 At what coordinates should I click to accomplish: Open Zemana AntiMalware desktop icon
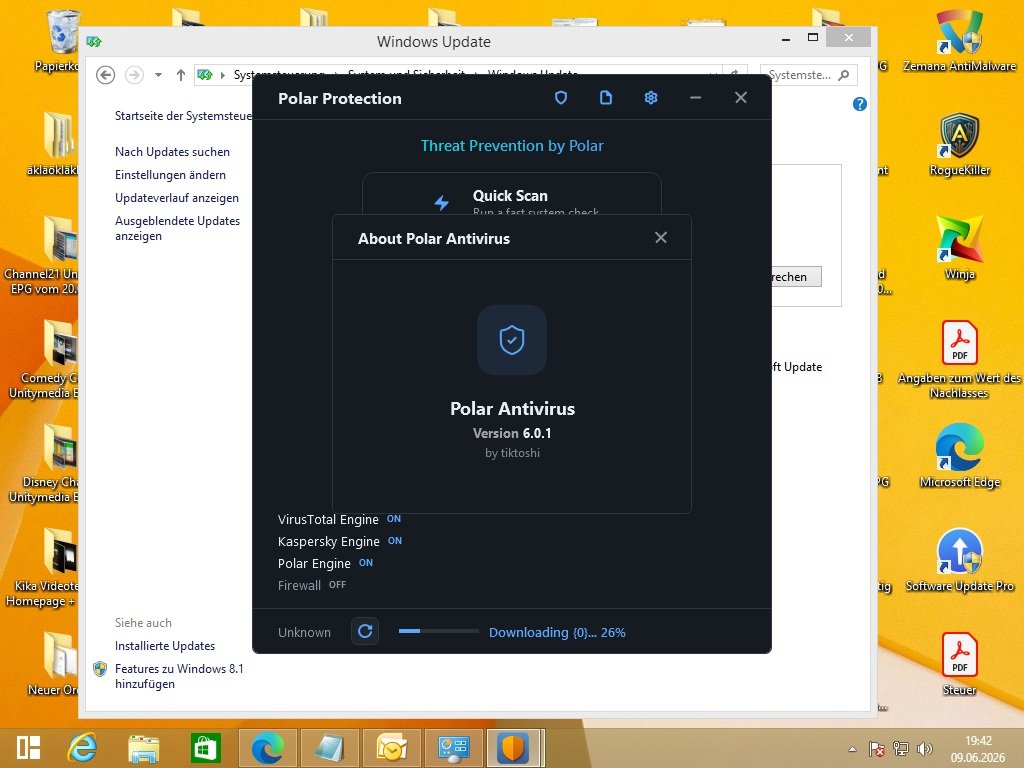[x=959, y=40]
